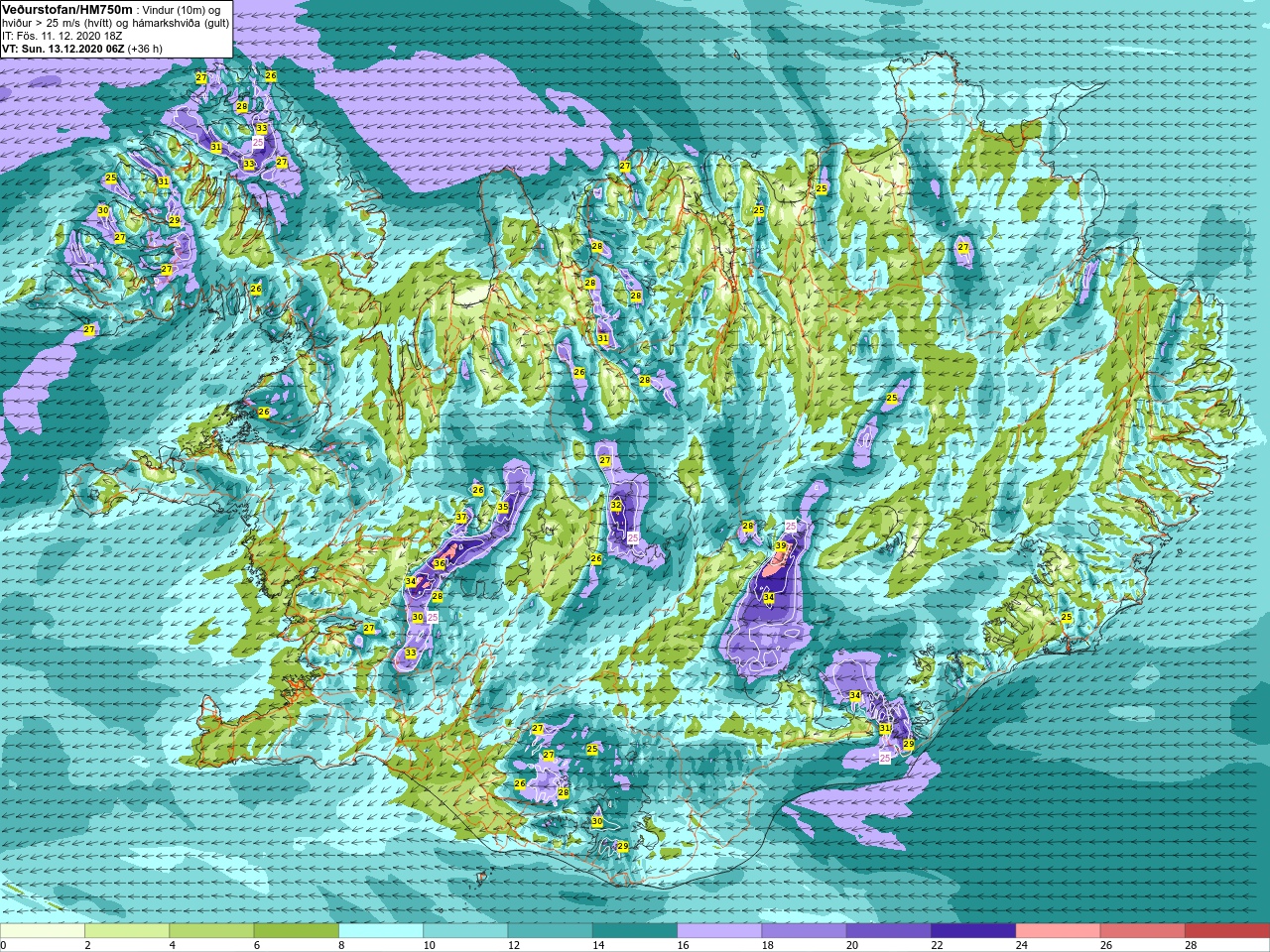Click the light pink 24–26 m/s legend swatch
This screenshot has height=952, width=1270.
point(1059,931)
